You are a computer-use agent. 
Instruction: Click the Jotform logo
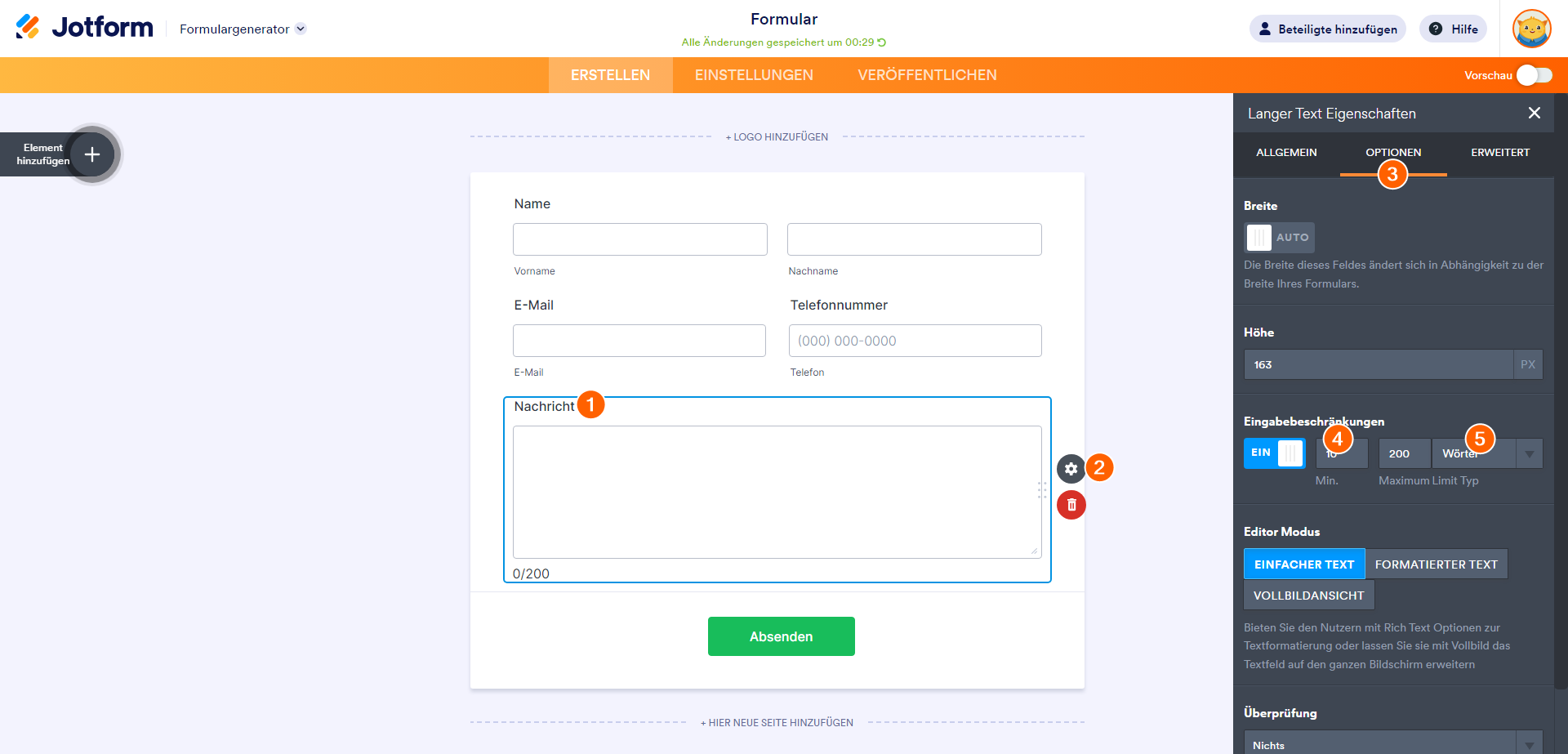(x=84, y=28)
